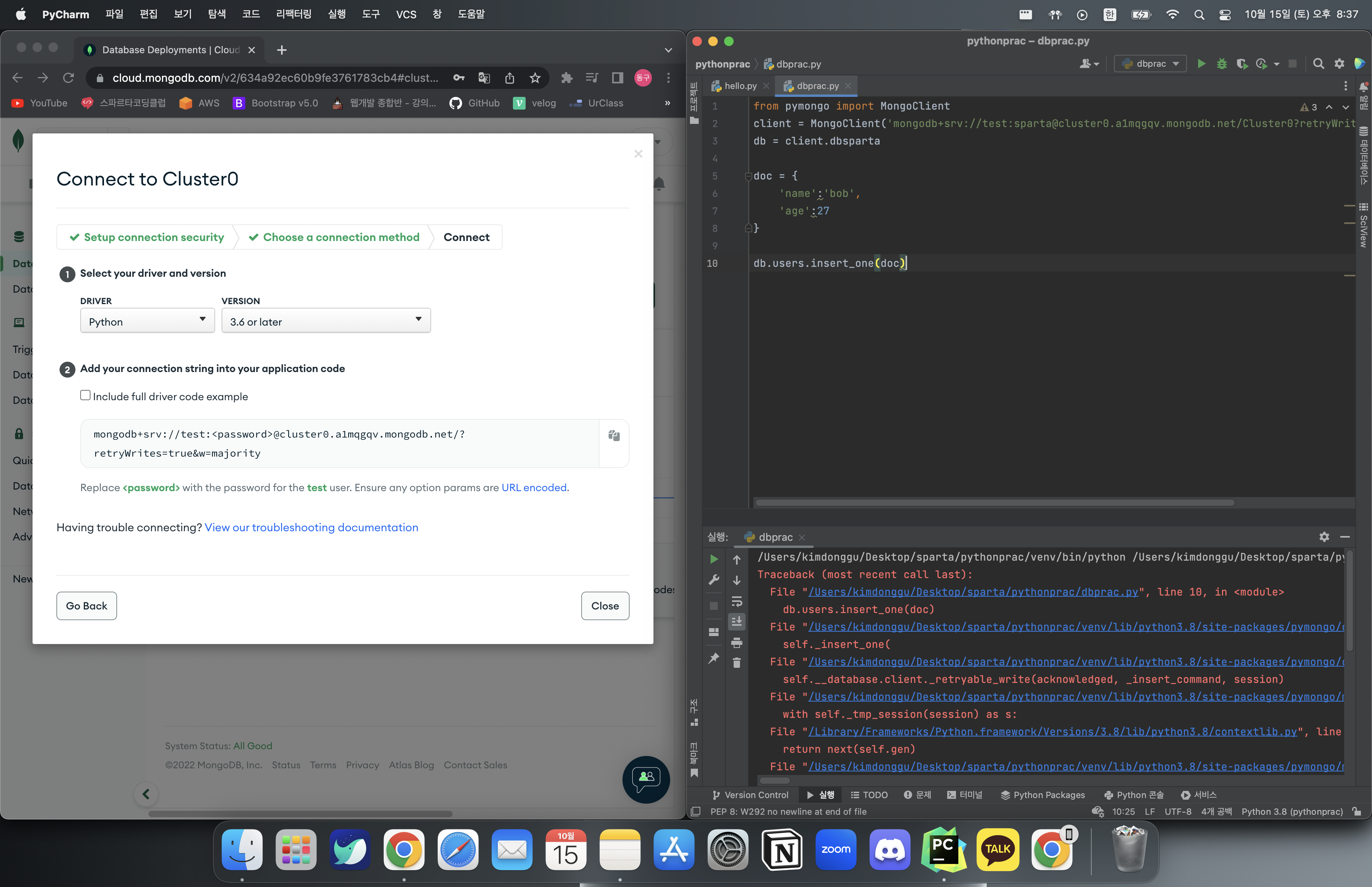
Task: Open the VCS menu
Action: pos(406,14)
